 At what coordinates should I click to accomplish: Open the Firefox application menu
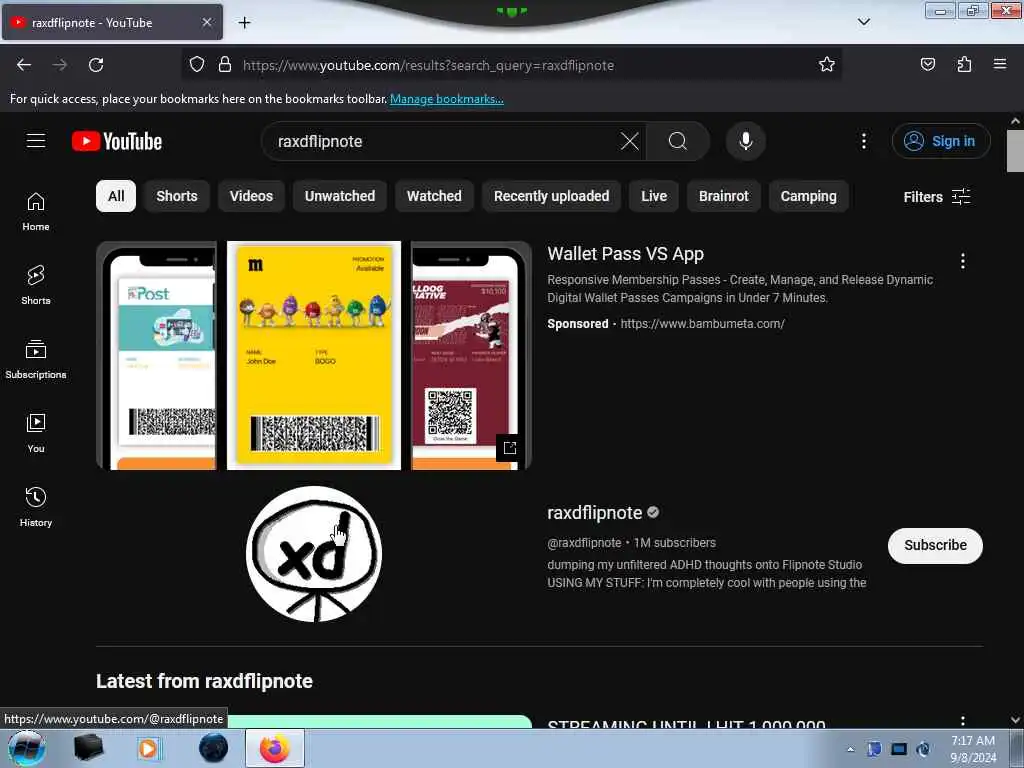click(x=1000, y=65)
